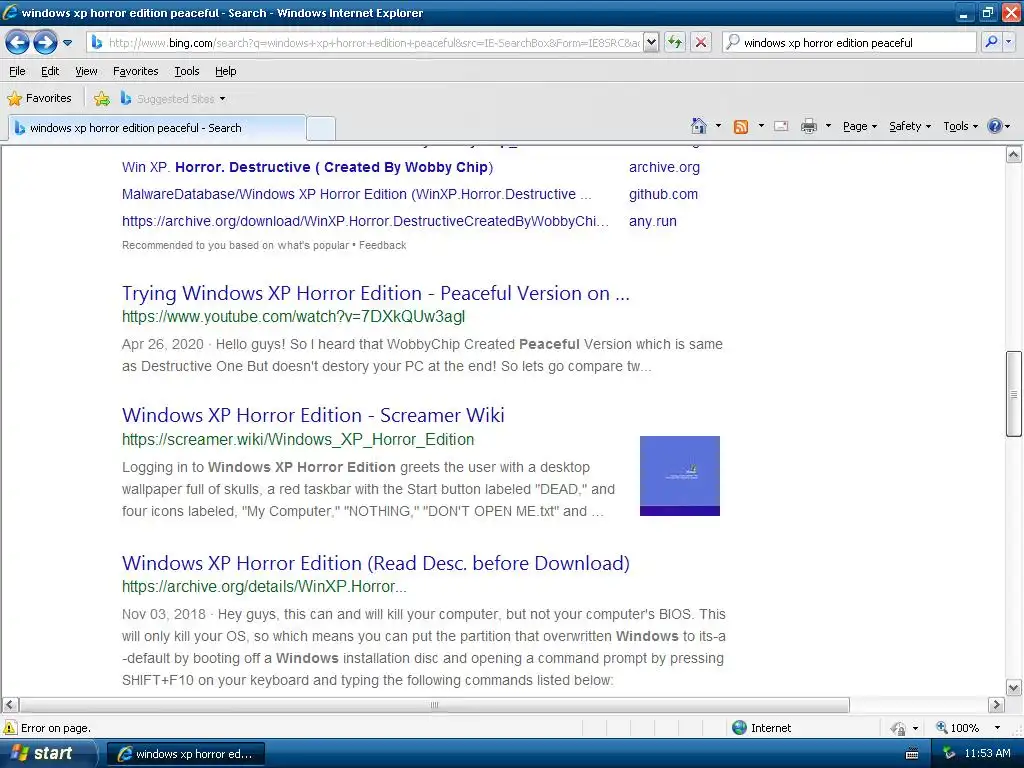Click the RSS feeds icon

tap(741, 127)
